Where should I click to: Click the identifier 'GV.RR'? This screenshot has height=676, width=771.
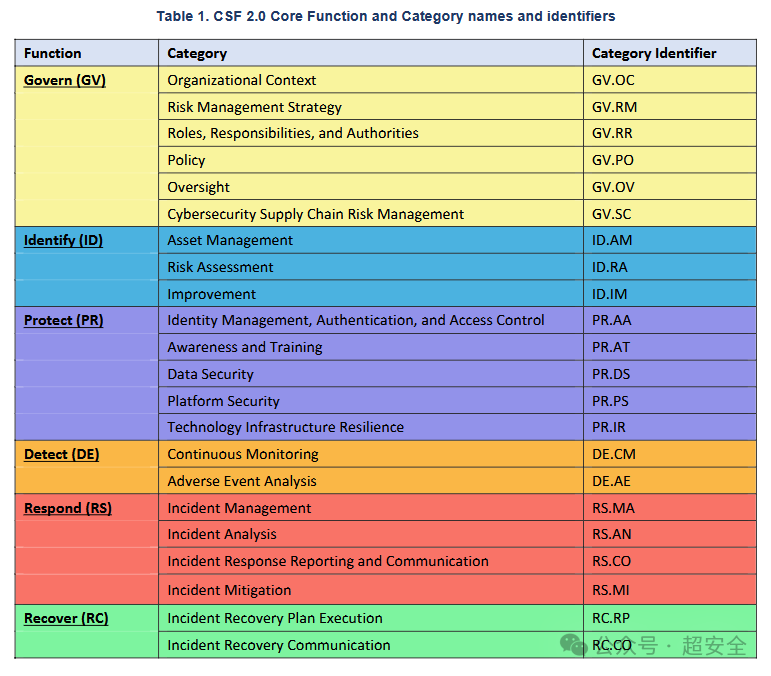(612, 133)
